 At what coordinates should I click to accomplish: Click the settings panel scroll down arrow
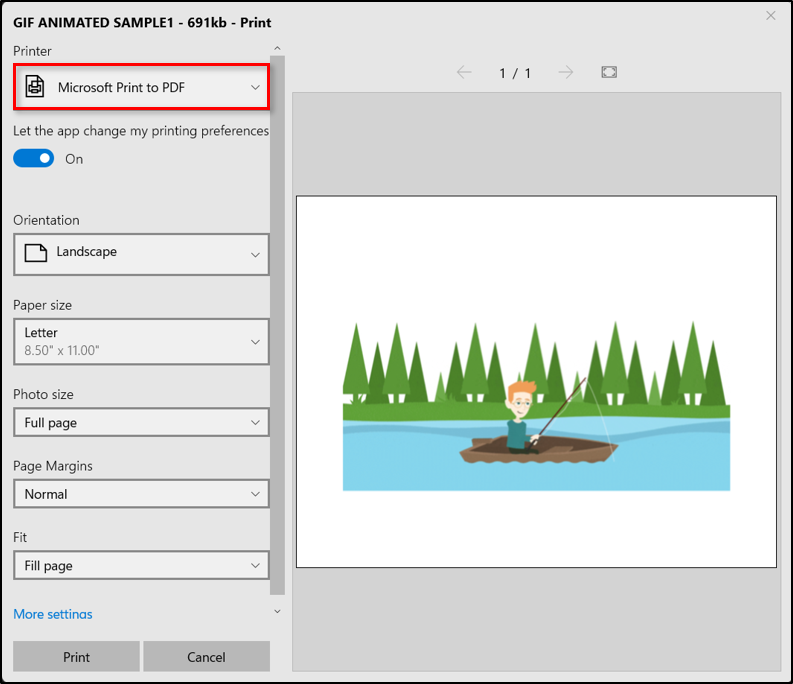(277, 611)
